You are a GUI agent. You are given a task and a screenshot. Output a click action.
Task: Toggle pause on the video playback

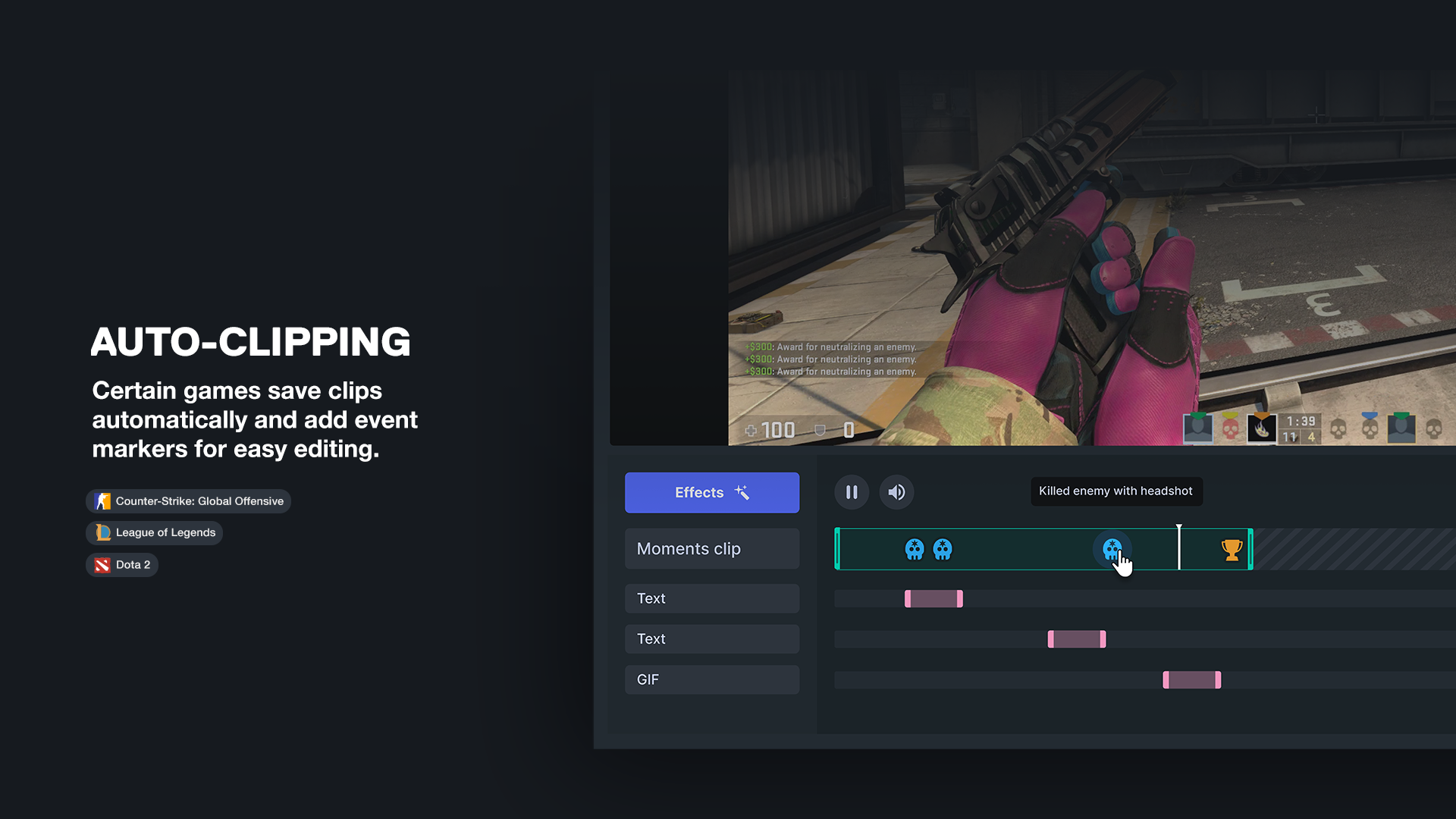click(852, 491)
